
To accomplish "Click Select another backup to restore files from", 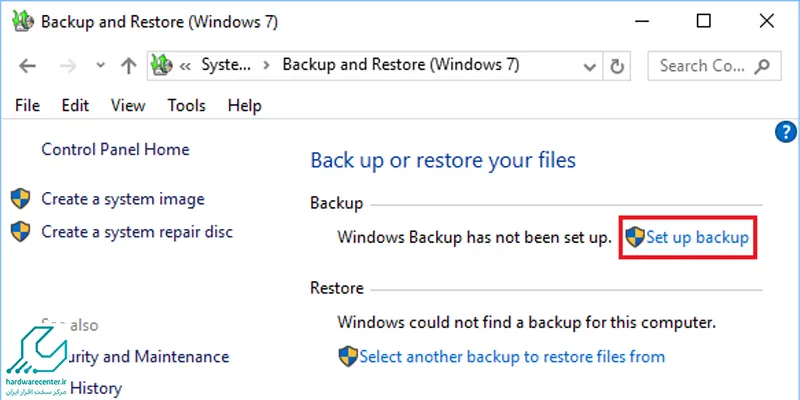I will [x=512, y=356].
